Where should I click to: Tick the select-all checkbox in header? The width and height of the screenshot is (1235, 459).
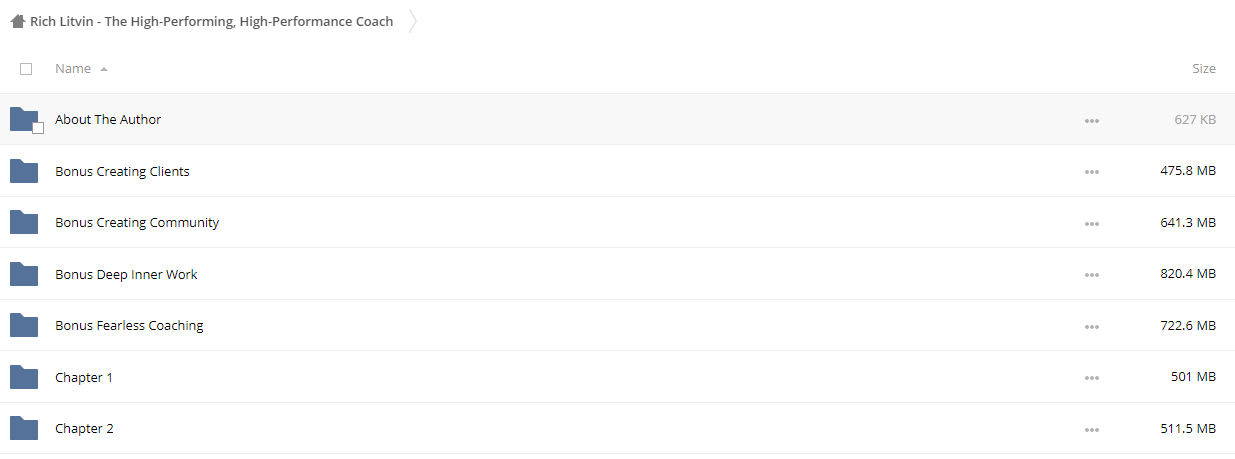26,69
